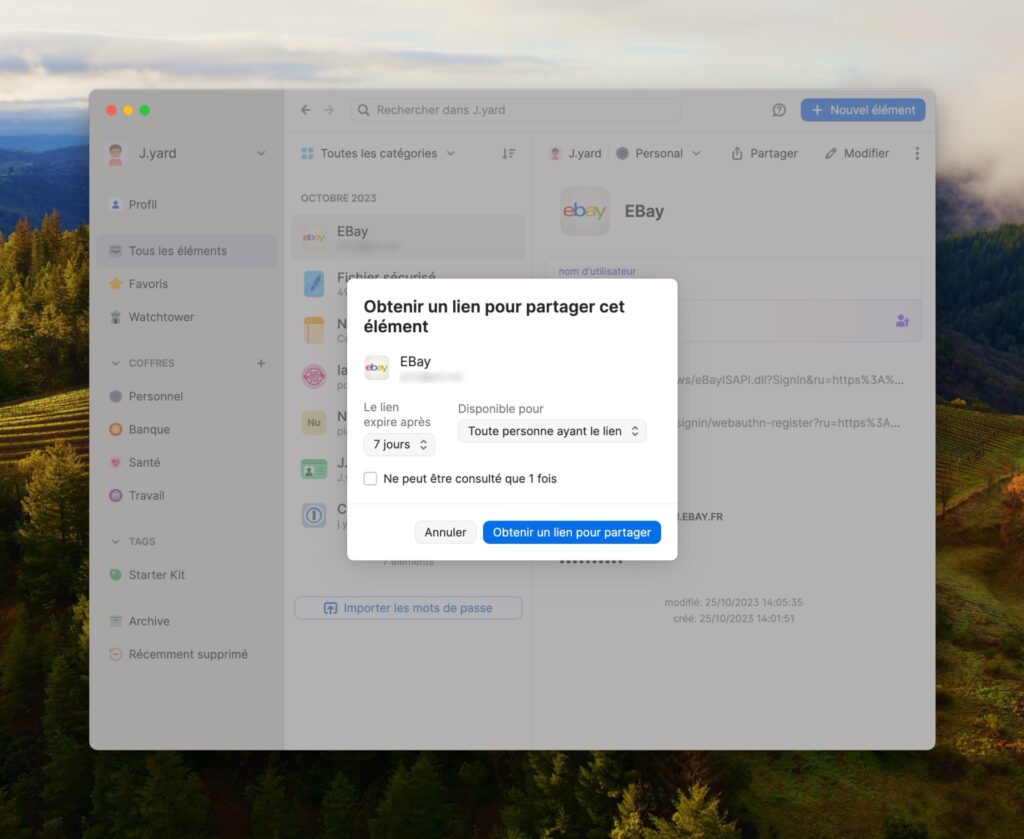Open 'Récemment supprimé' in sidebar
Image resolution: width=1024 pixels, height=839 pixels.
(186, 654)
